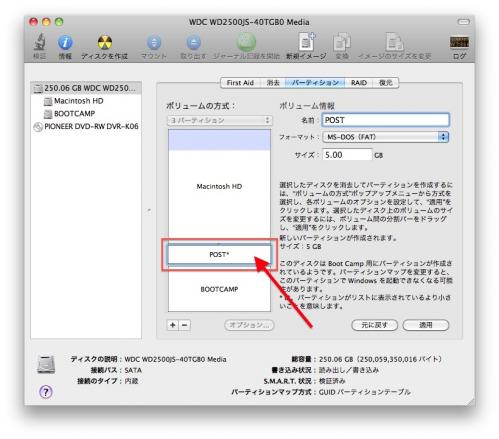Image resolution: width=499 pixels, height=439 pixels.
Task: Click the purple Help question mark button
Action: tap(46, 392)
